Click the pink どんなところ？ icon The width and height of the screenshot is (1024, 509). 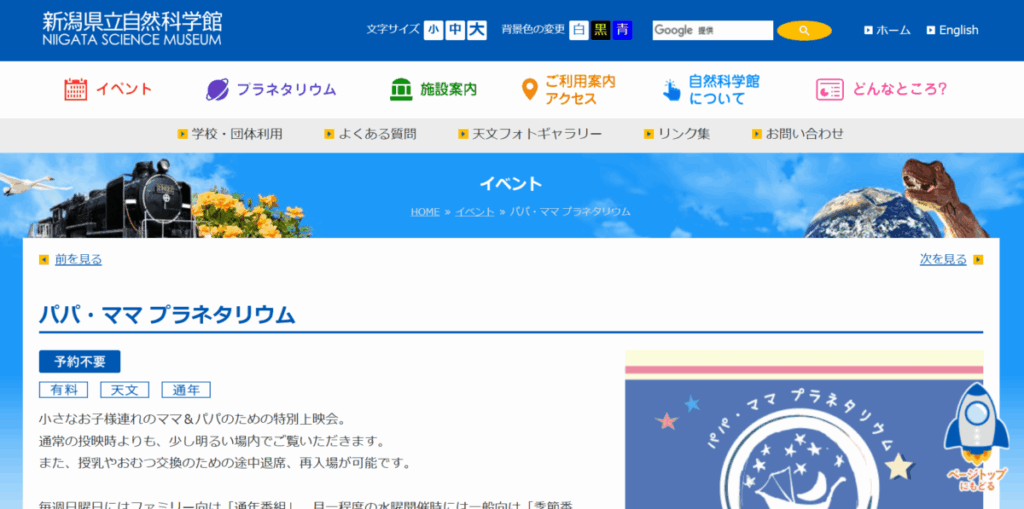click(x=829, y=90)
